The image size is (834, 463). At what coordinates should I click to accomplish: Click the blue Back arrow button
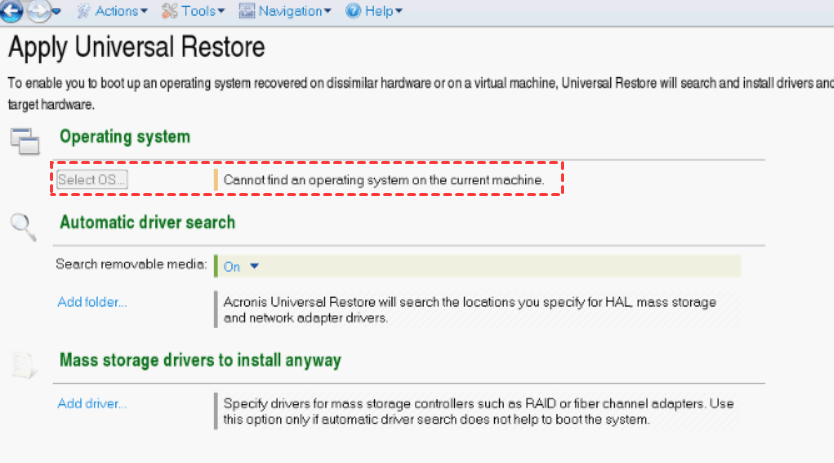pyautogui.click(x=11, y=11)
